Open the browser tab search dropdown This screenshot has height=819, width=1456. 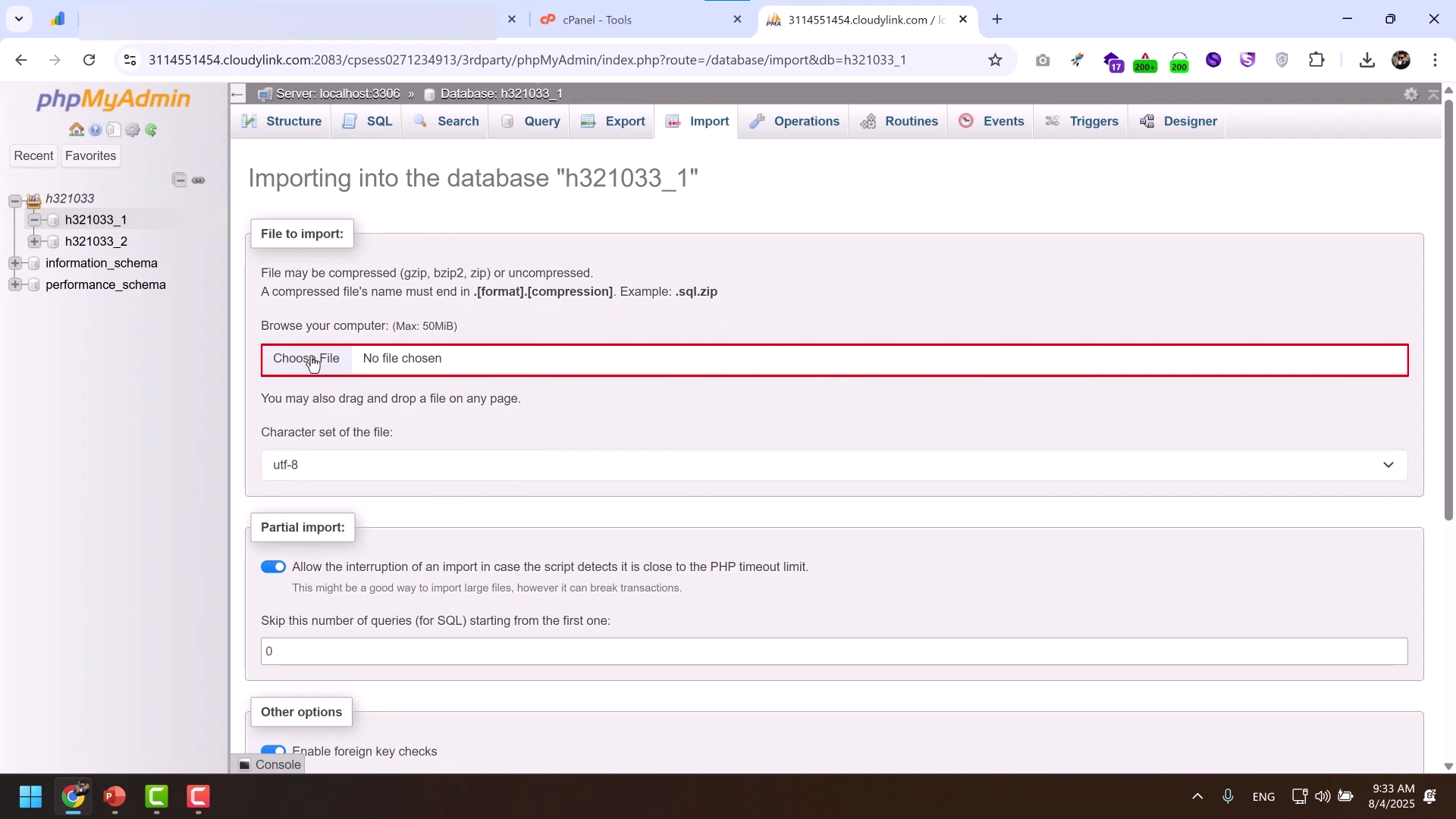coord(18,19)
